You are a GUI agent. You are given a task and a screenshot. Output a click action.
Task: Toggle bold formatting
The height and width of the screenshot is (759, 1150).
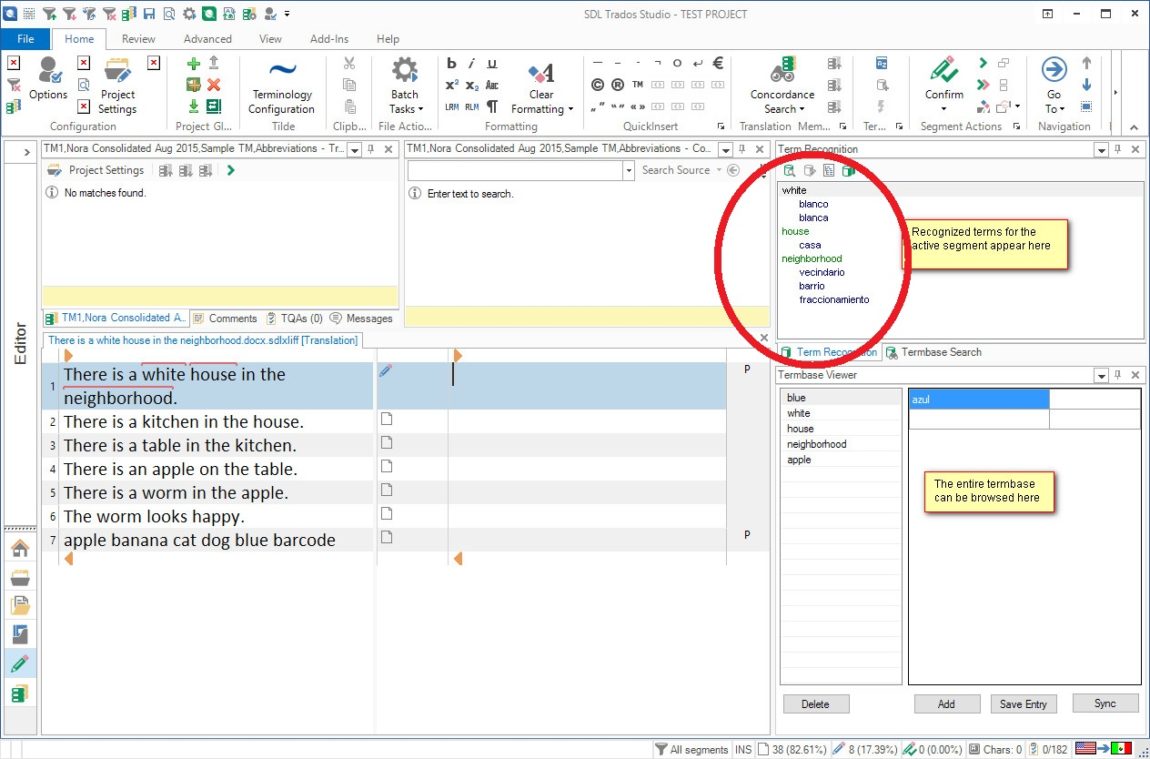[x=452, y=64]
